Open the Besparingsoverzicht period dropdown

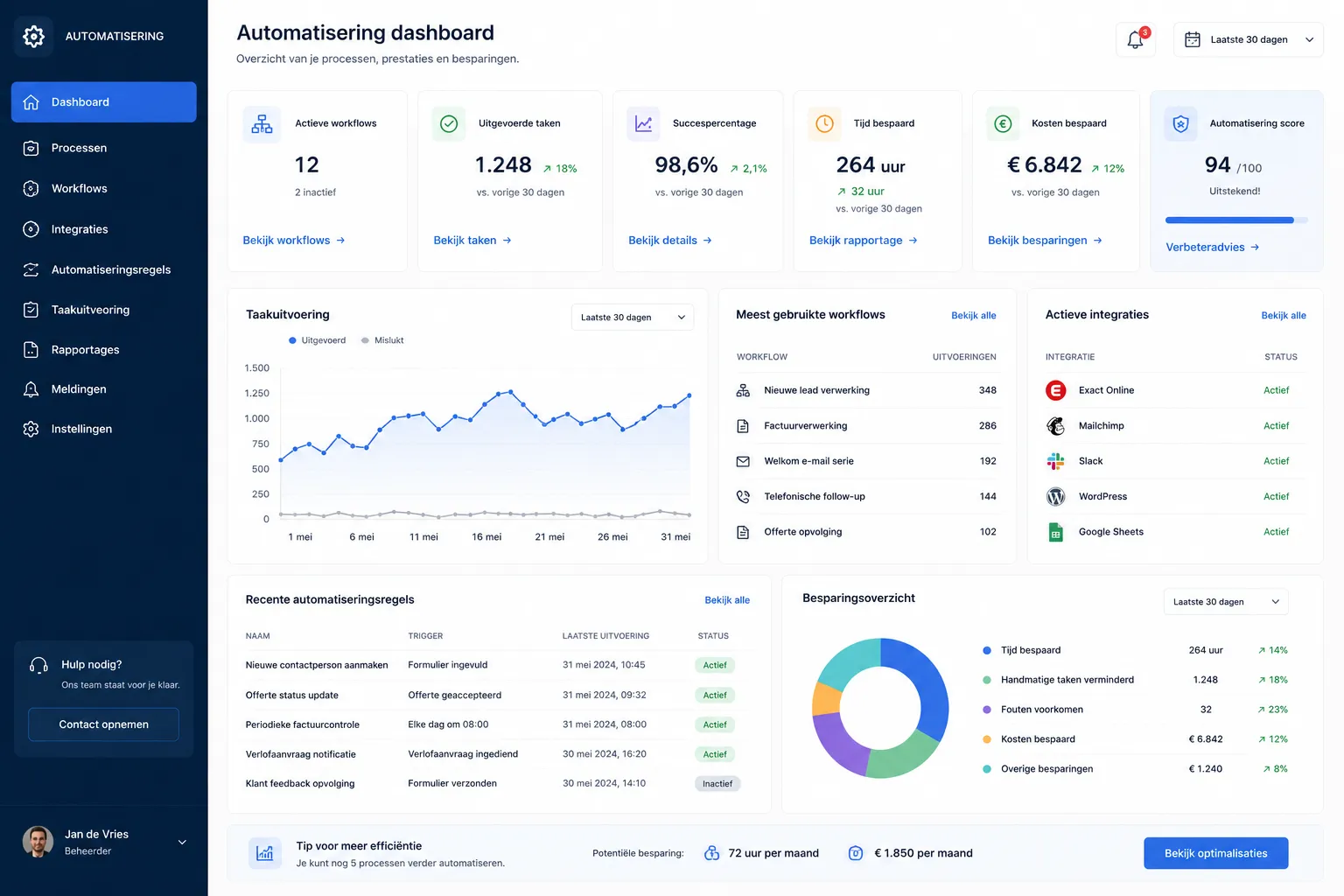click(1226, 601)
